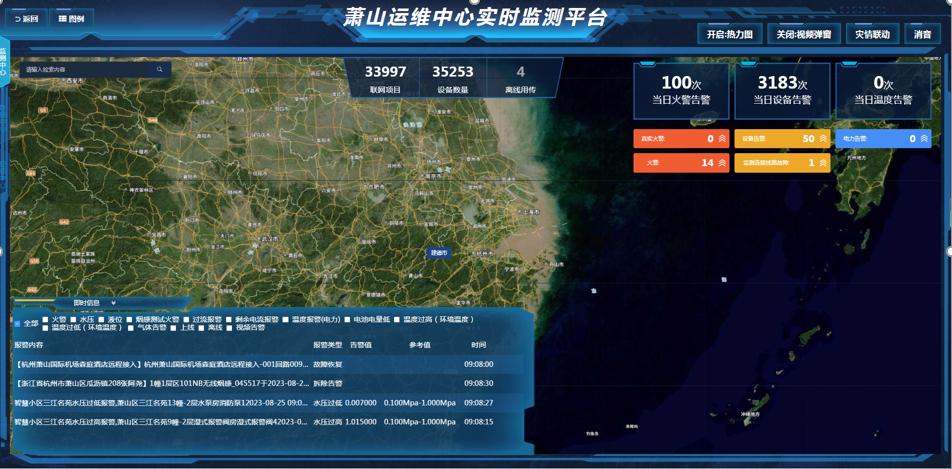Click the 故障恢复 type cell

[328, 365]
